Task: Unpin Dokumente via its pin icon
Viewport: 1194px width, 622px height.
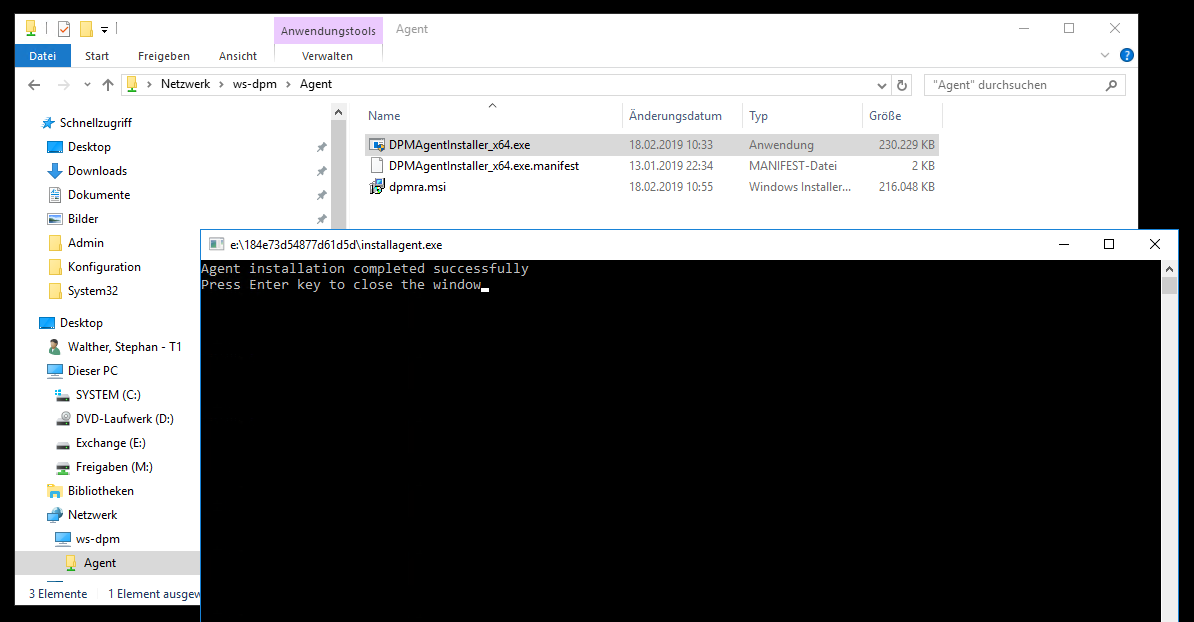Action: tap(322, 195)
